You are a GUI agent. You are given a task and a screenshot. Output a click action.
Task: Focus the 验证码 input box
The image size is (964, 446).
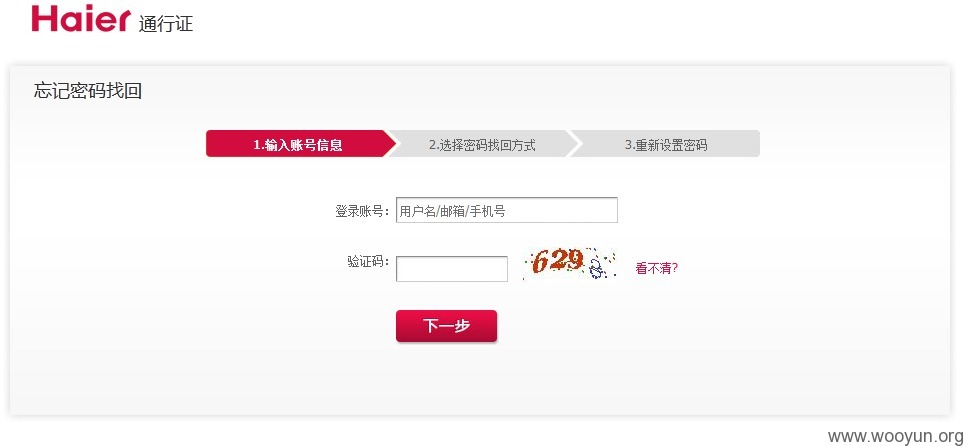coord(452,269)
